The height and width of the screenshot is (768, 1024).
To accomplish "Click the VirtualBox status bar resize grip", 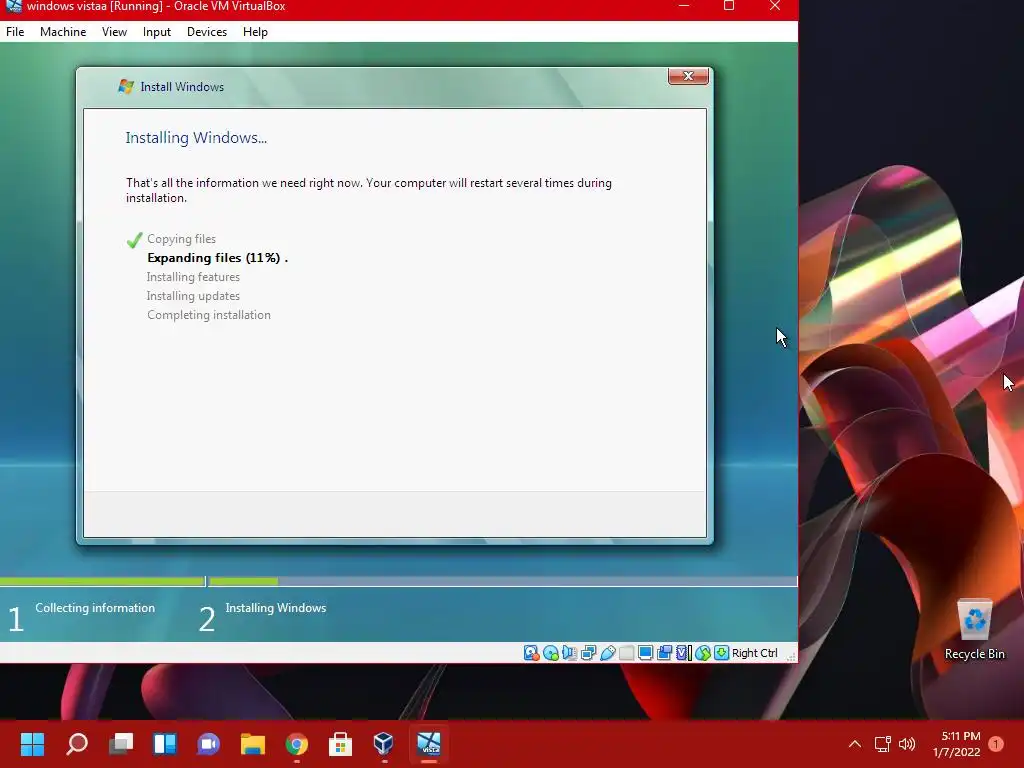I will click(791, 656).
